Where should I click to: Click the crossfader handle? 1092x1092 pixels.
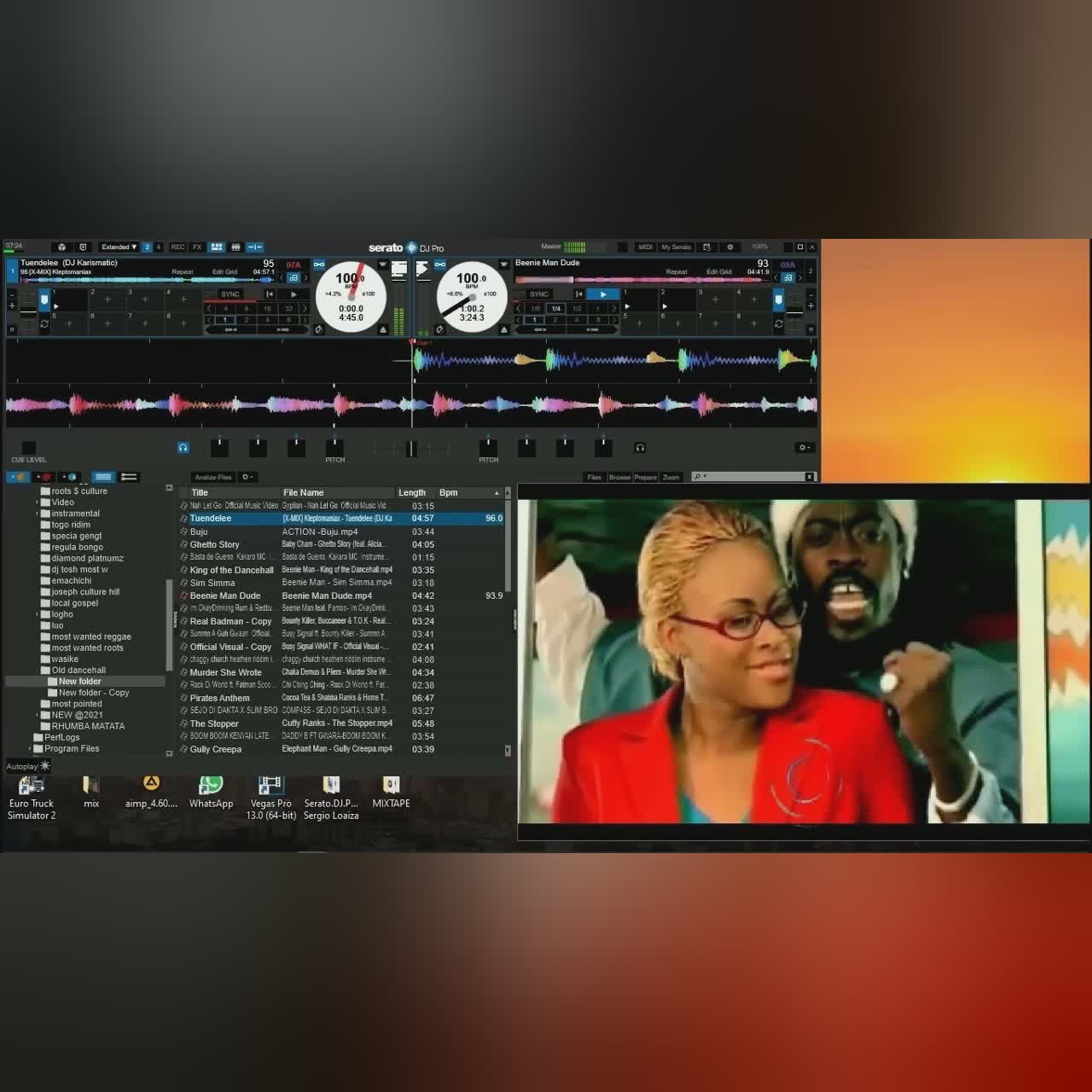coord(412,448)
